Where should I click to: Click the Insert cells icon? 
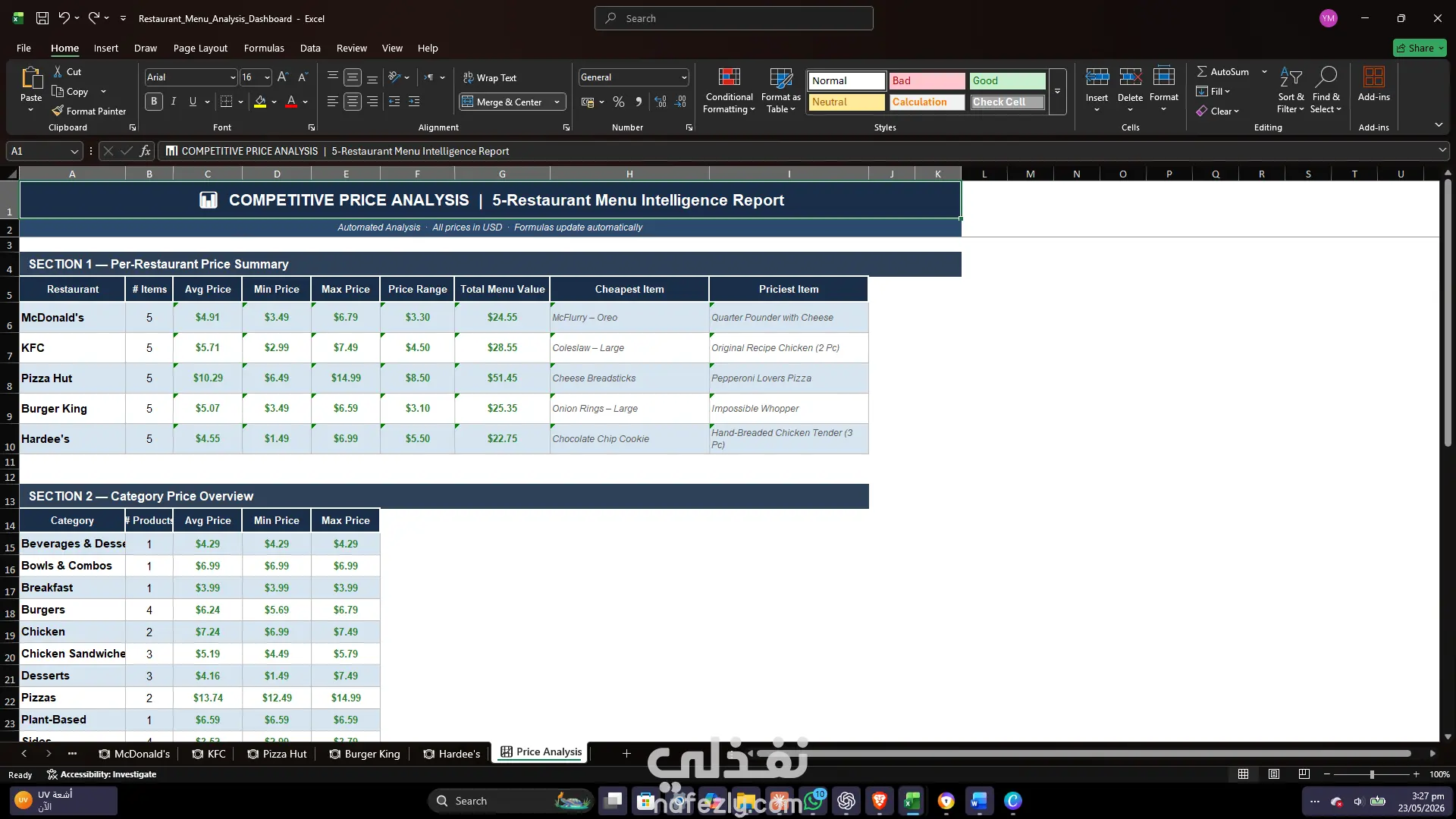point(1097,77)
